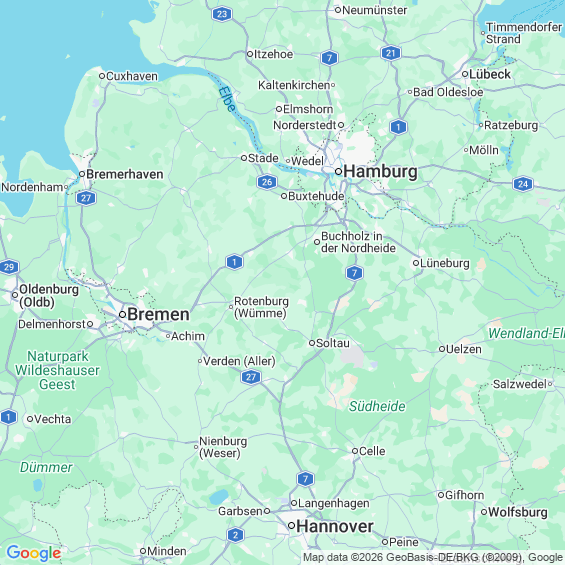565x565 pixels.
Task: Click the A23 highway shield near Itzehoe
Action: [x=222, y=14]
